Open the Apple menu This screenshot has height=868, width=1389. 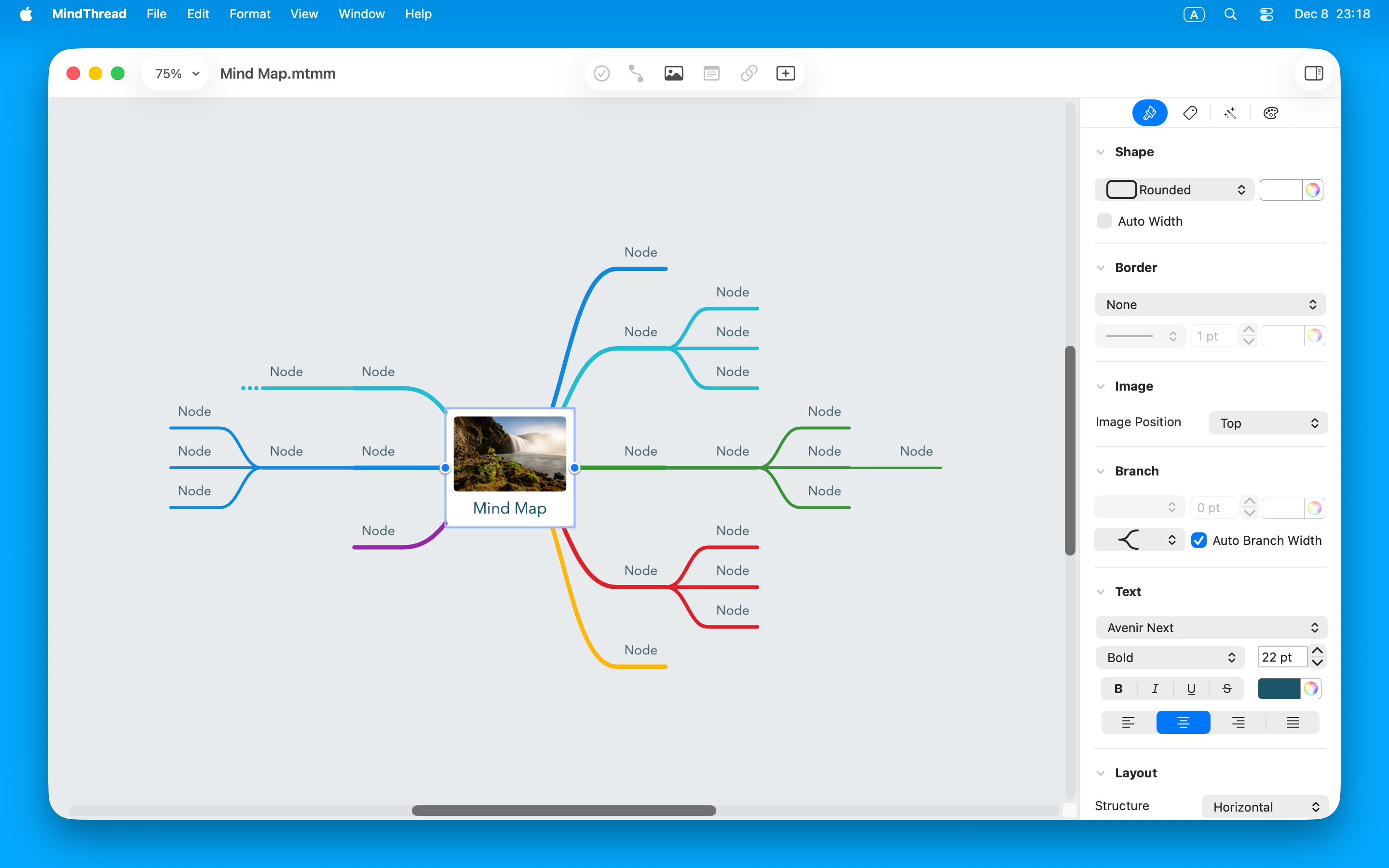pos(27,14)
